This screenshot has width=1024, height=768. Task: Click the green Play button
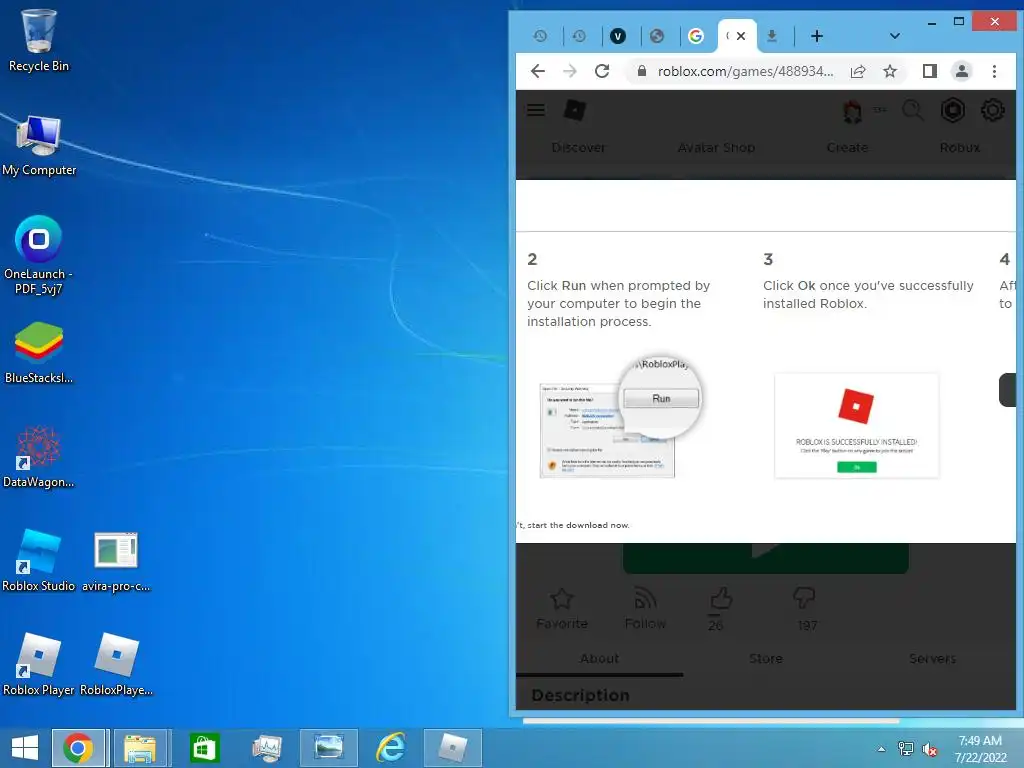pyautogui.click(x=765, y=559)
